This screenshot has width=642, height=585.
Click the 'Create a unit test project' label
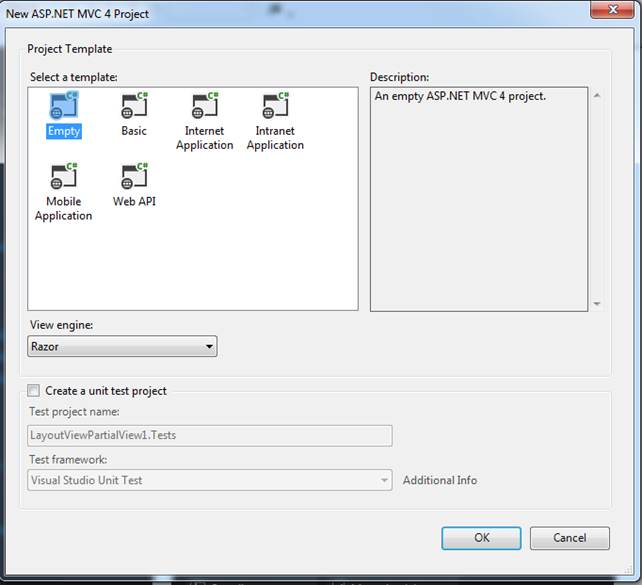106,391
